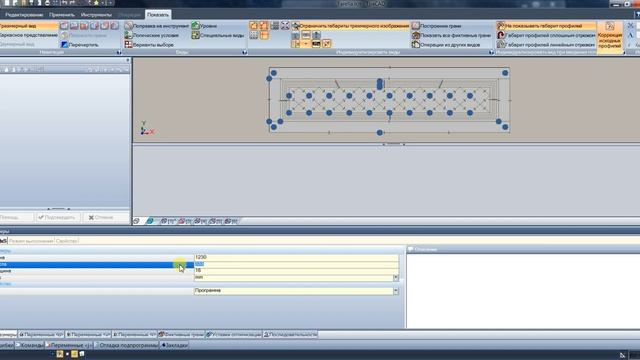
Task: Open the small orange dropdown arrow in ribbon
Action: click(x=306, y=44)
